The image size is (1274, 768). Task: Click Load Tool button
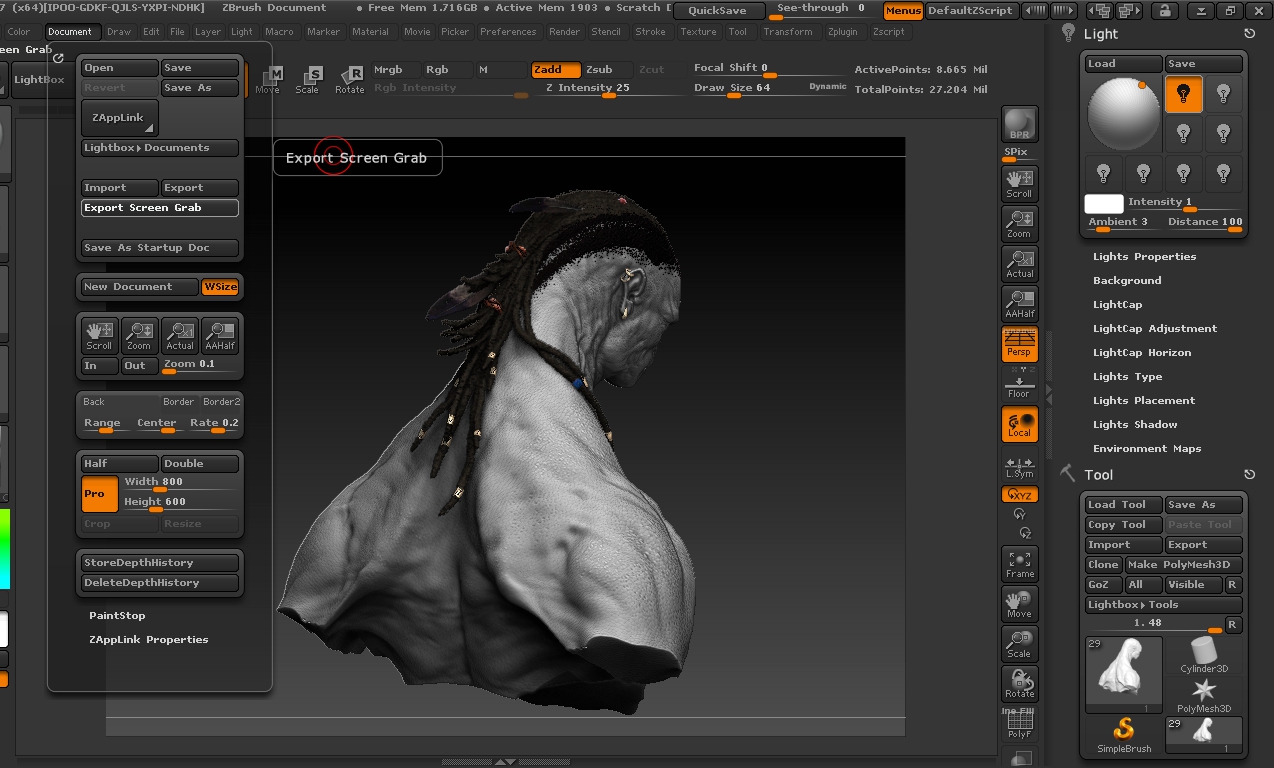click(1124, 505)
